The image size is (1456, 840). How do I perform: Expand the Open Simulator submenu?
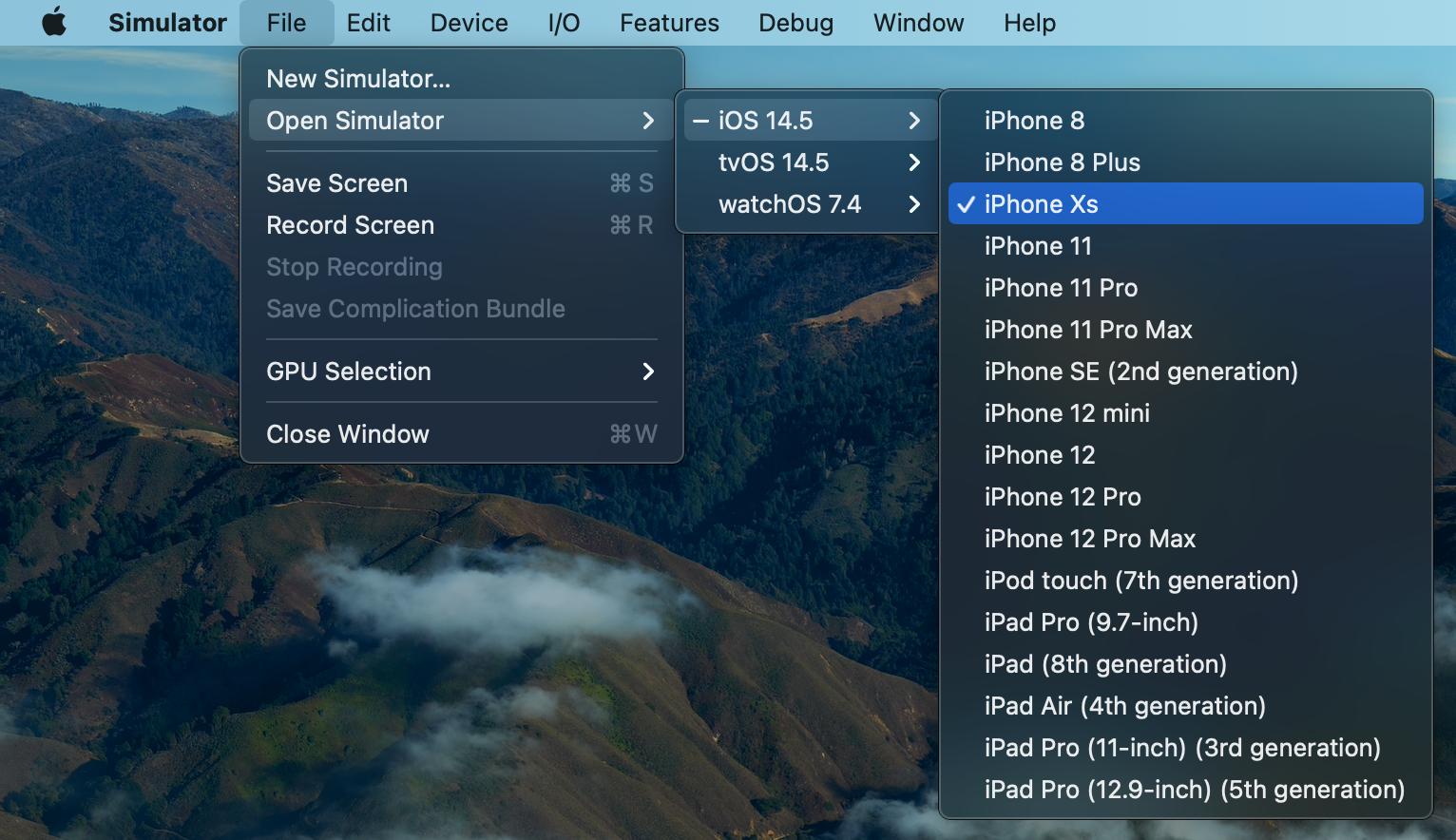coord(462,121)
